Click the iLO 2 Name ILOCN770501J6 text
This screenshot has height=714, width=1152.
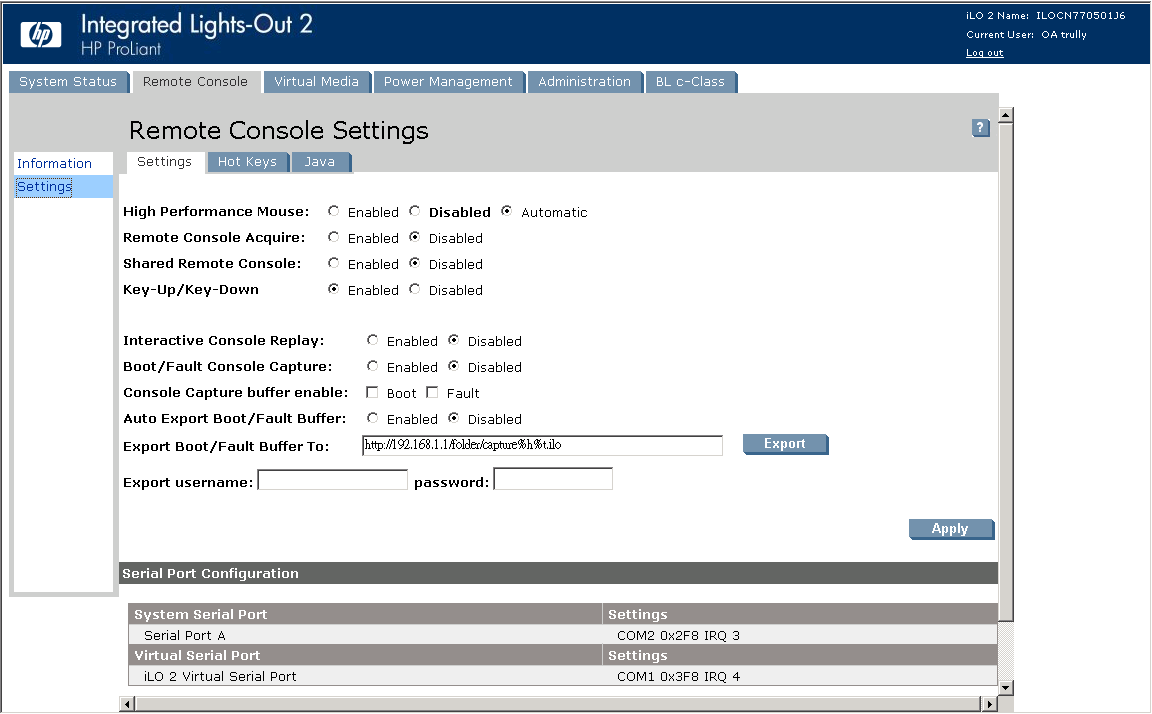point(1045,15)
